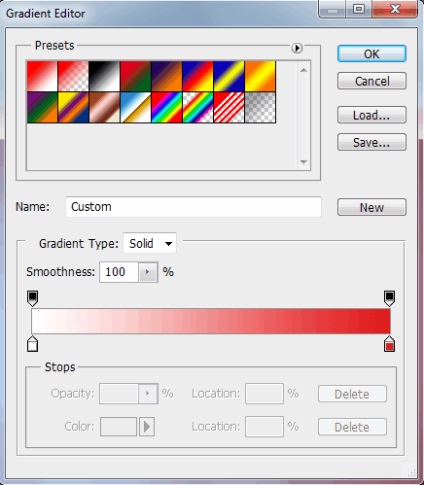The height and width of the screenshot is (485, 424).
Task: Choose the black-to-white gradient preset
Action: [104, 76]
